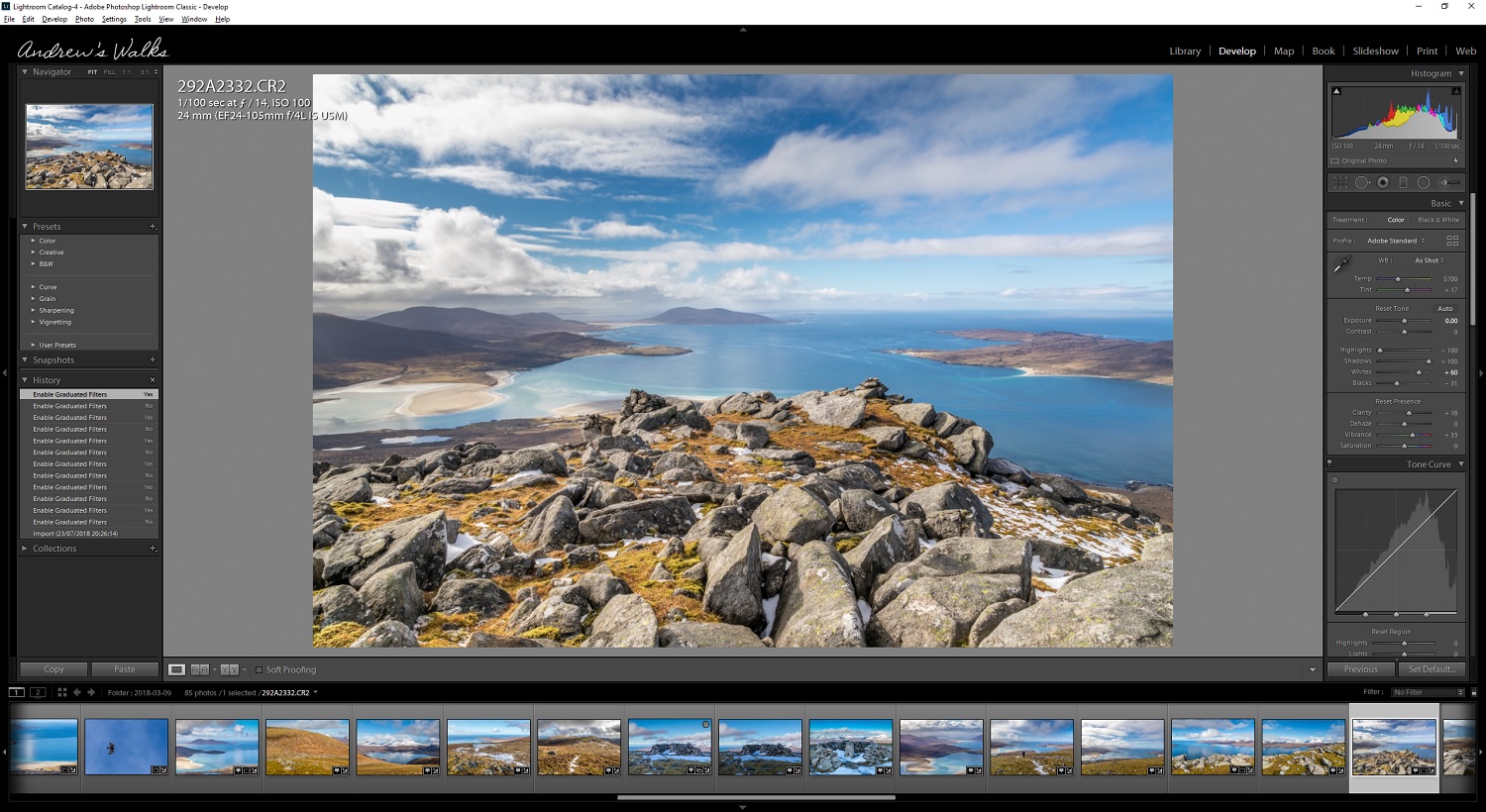Open the profile browser grid icon
Viewport: 1486px width, 812px height.
[1452, 241]
